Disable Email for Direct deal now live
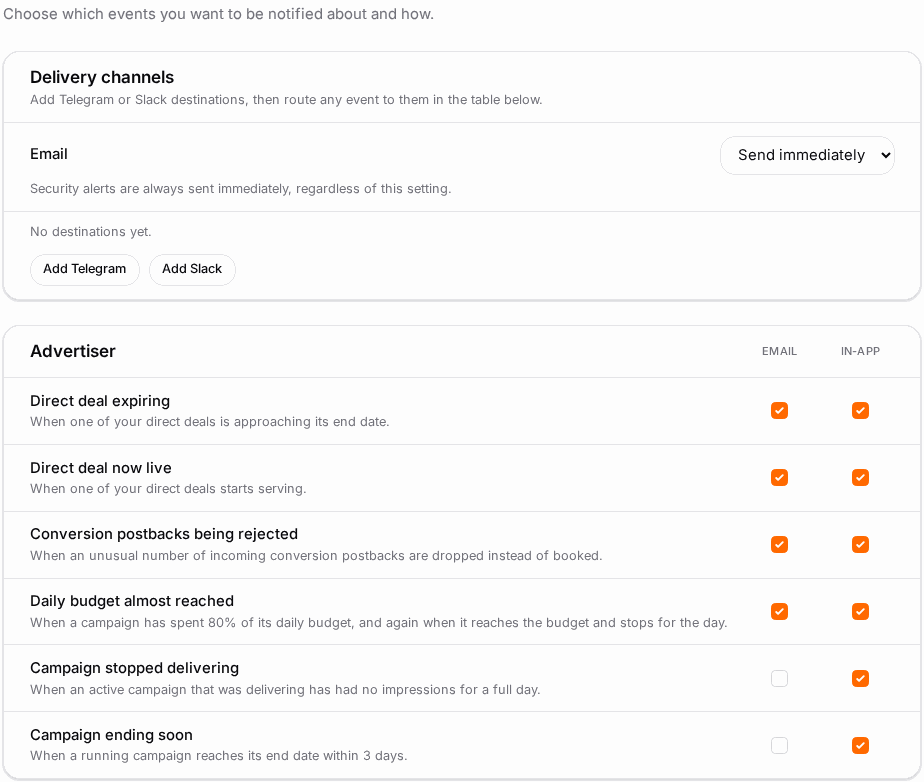This screenshot has width=924, height=782. click(779, 477)
